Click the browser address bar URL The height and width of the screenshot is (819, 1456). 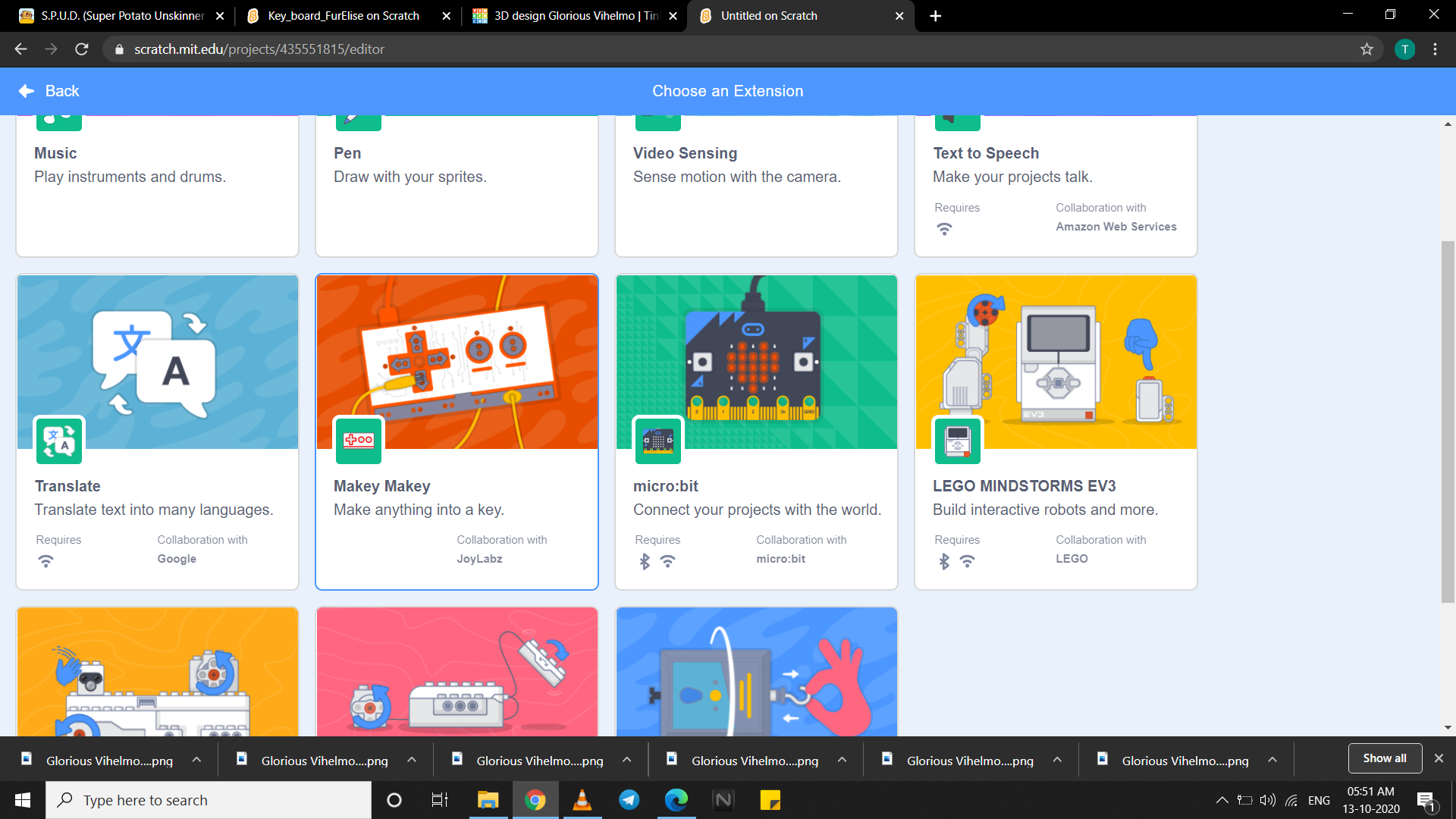259,49
